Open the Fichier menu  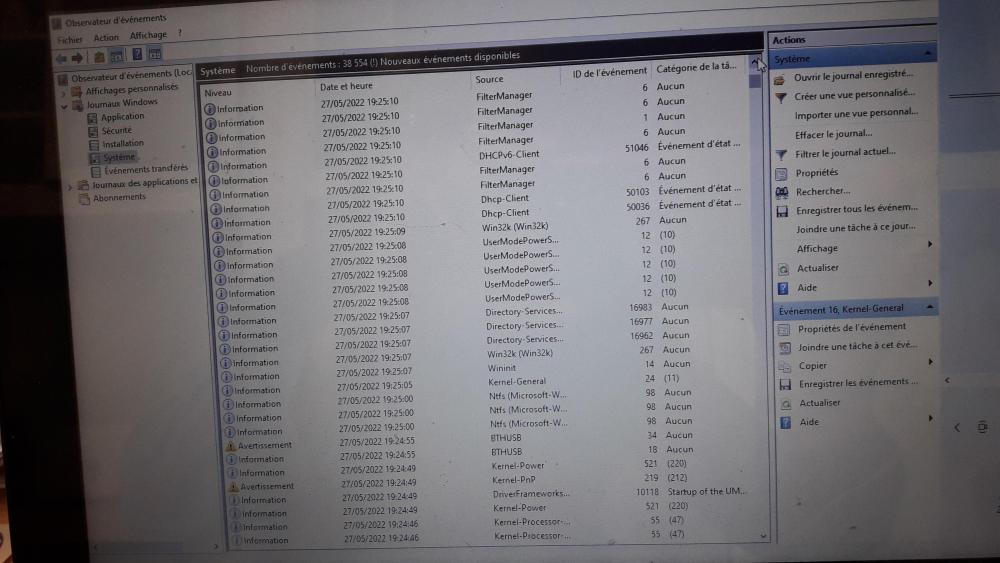point(70,40)
